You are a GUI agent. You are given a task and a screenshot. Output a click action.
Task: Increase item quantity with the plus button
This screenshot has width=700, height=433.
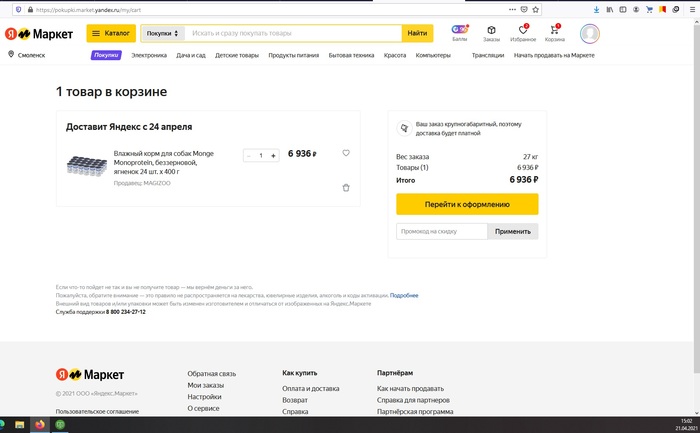[273, 156]
